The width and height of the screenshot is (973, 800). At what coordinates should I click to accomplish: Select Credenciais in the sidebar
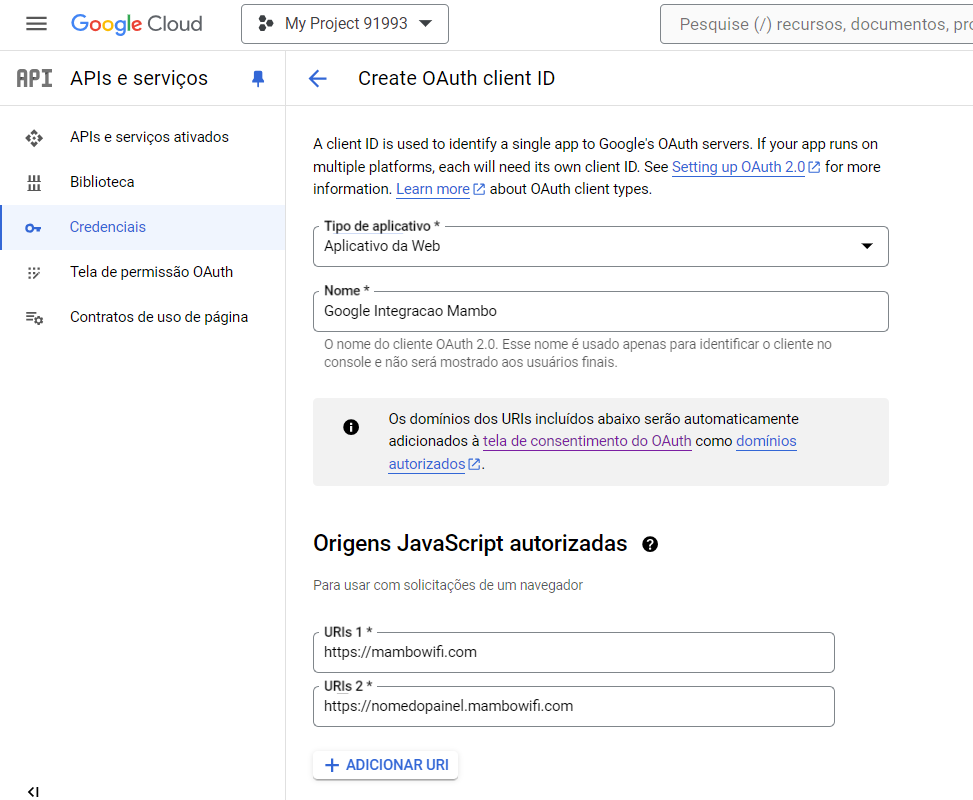click(143, 227)
